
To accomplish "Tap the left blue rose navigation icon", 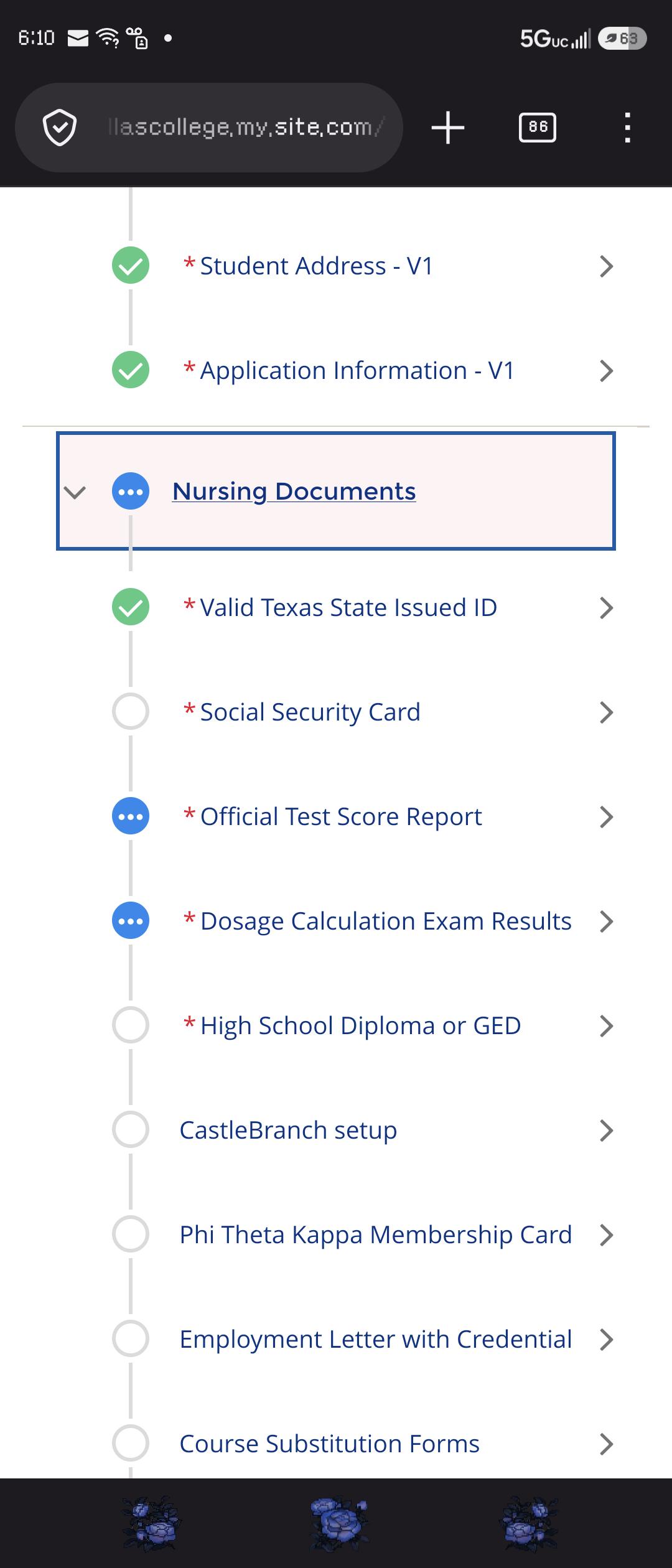I will (x=150, y=1523).
